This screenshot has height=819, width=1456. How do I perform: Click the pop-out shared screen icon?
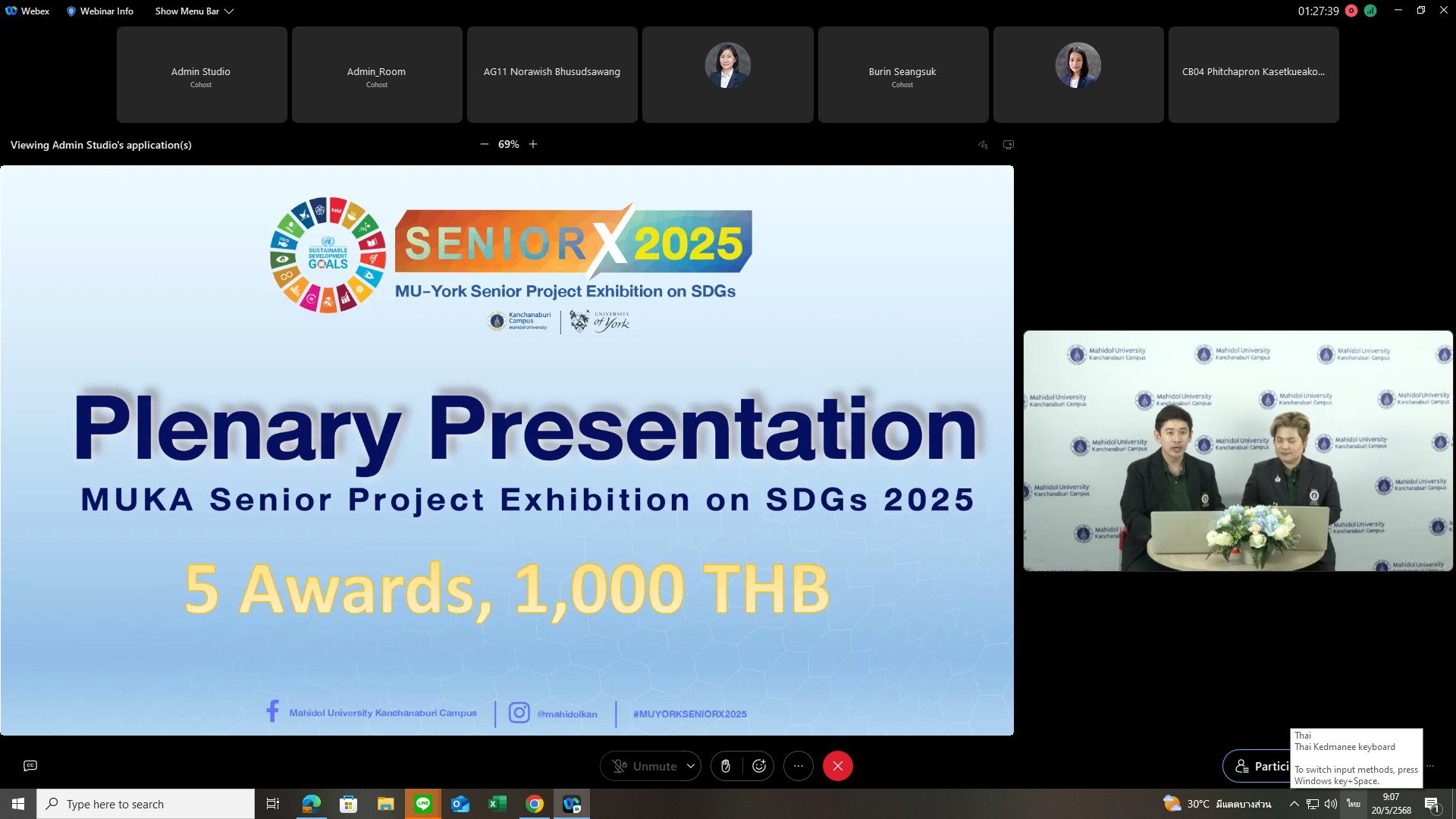point(1009,145)
